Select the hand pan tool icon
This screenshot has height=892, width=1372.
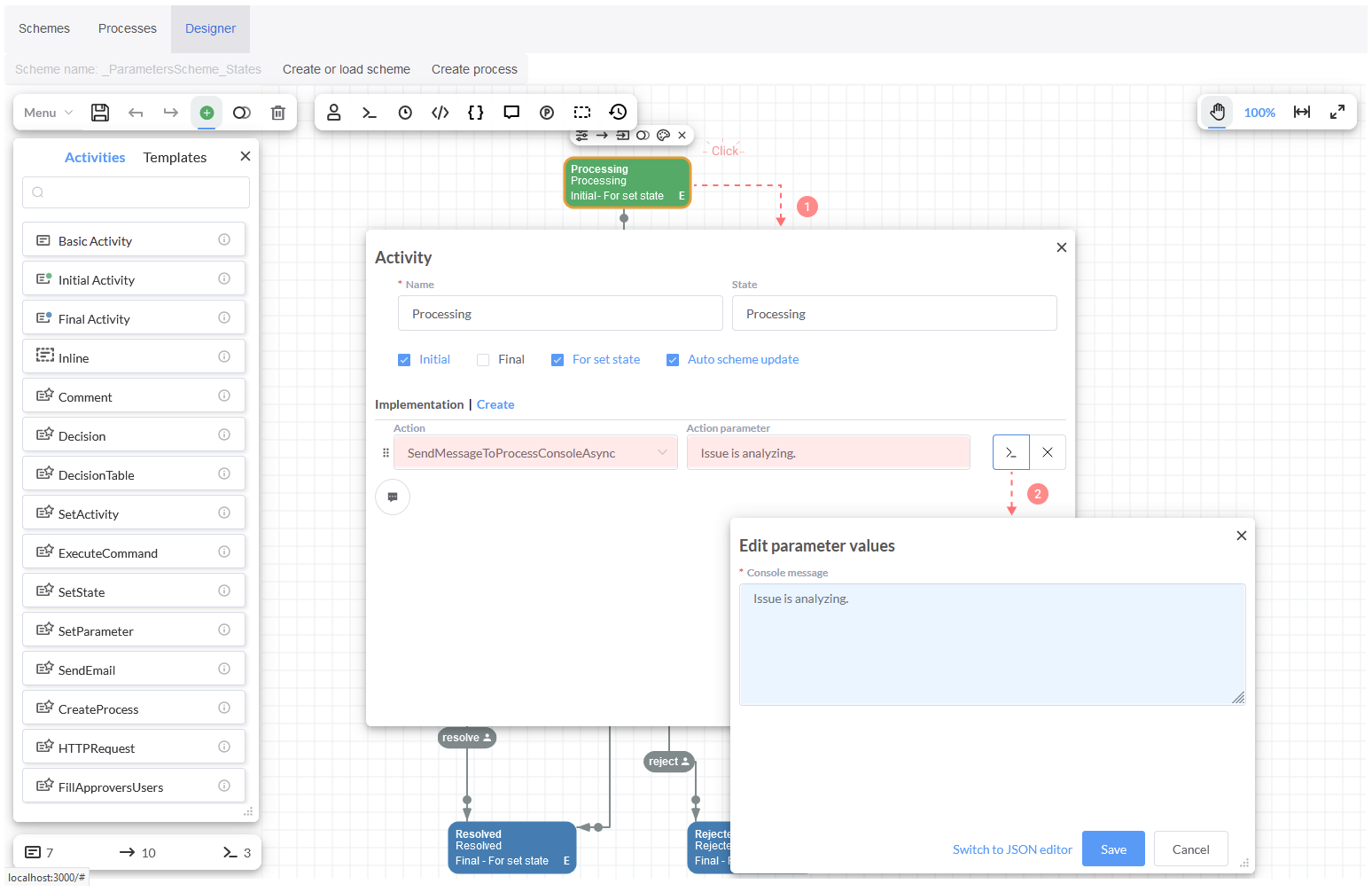tap(1217, 112)
